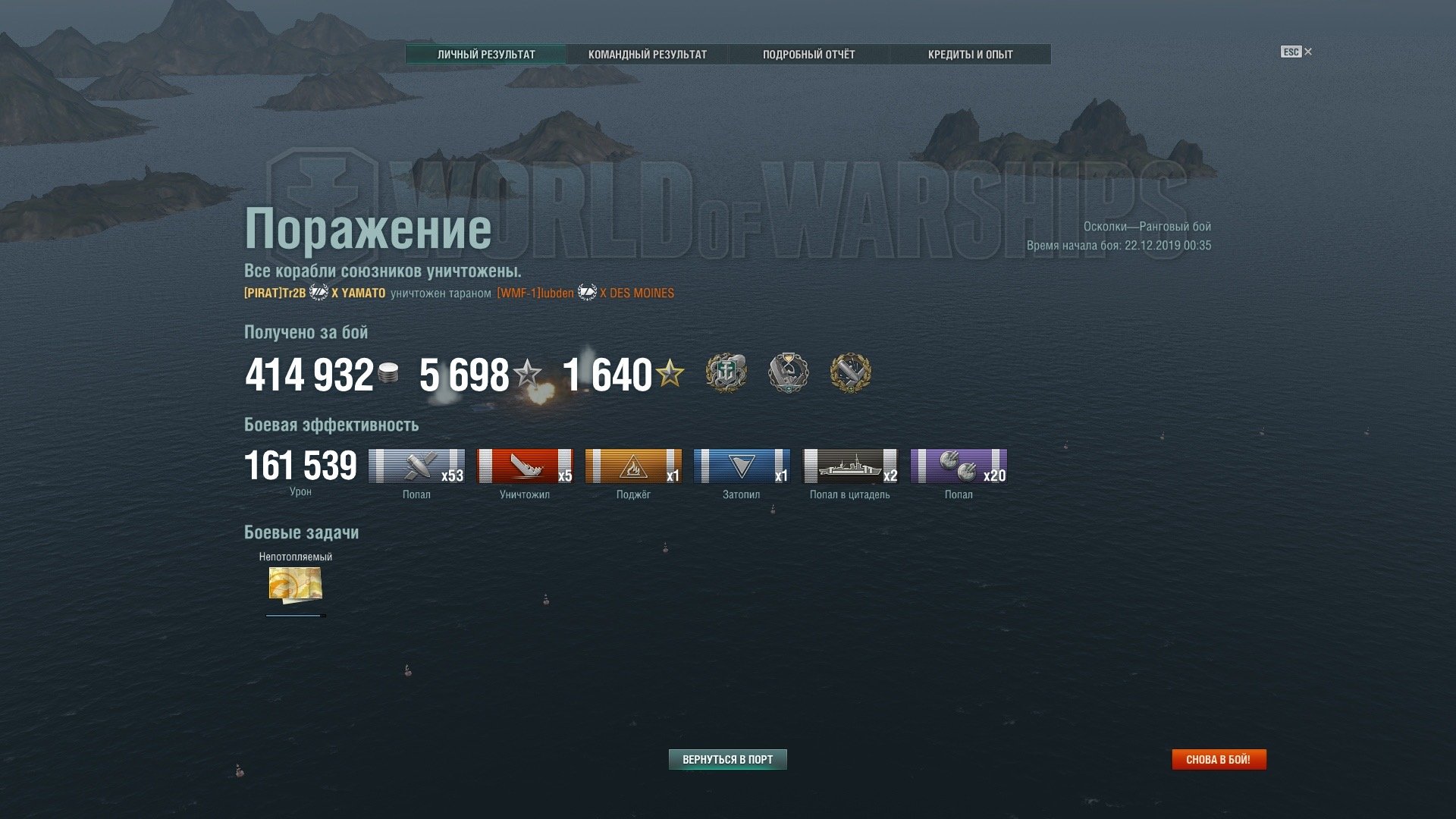
Task: Click the Непотопляемый combat mission thumbnail
Action: tap(296, 585)
